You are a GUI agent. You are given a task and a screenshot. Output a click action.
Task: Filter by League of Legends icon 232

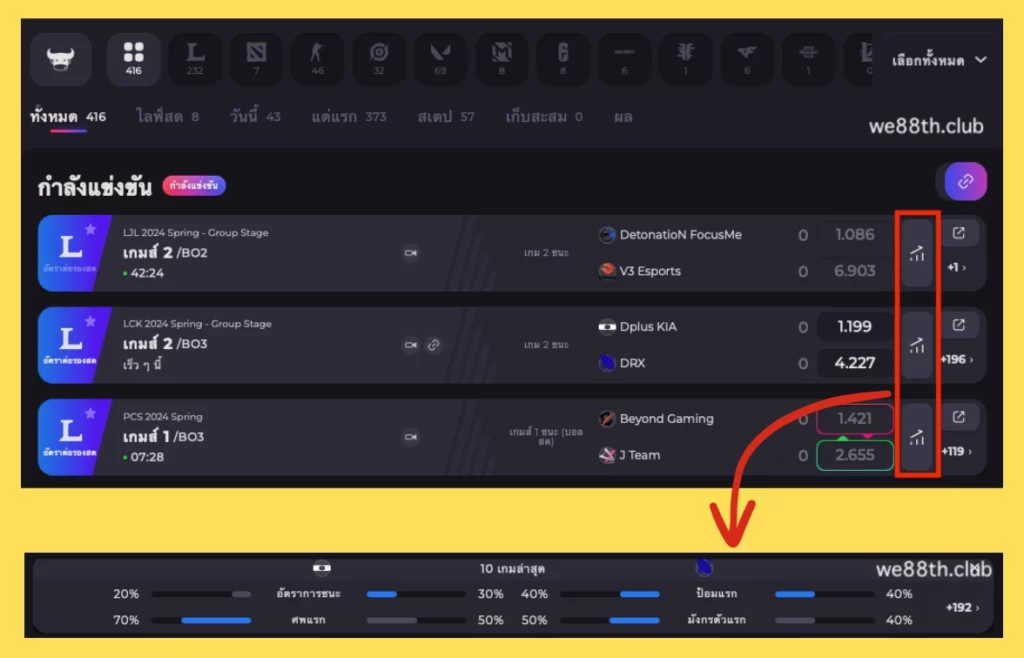click(x=195, y=59)
